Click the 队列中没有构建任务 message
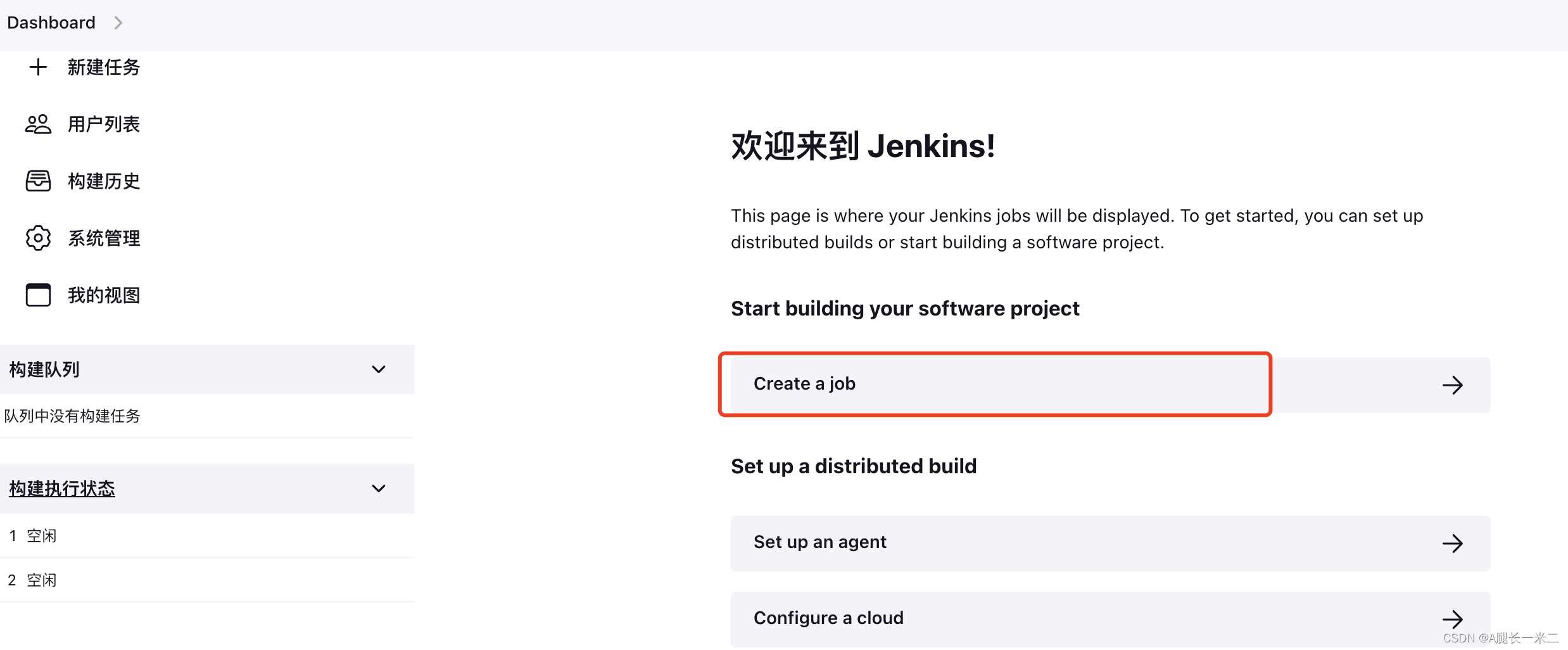 point(72,416)
